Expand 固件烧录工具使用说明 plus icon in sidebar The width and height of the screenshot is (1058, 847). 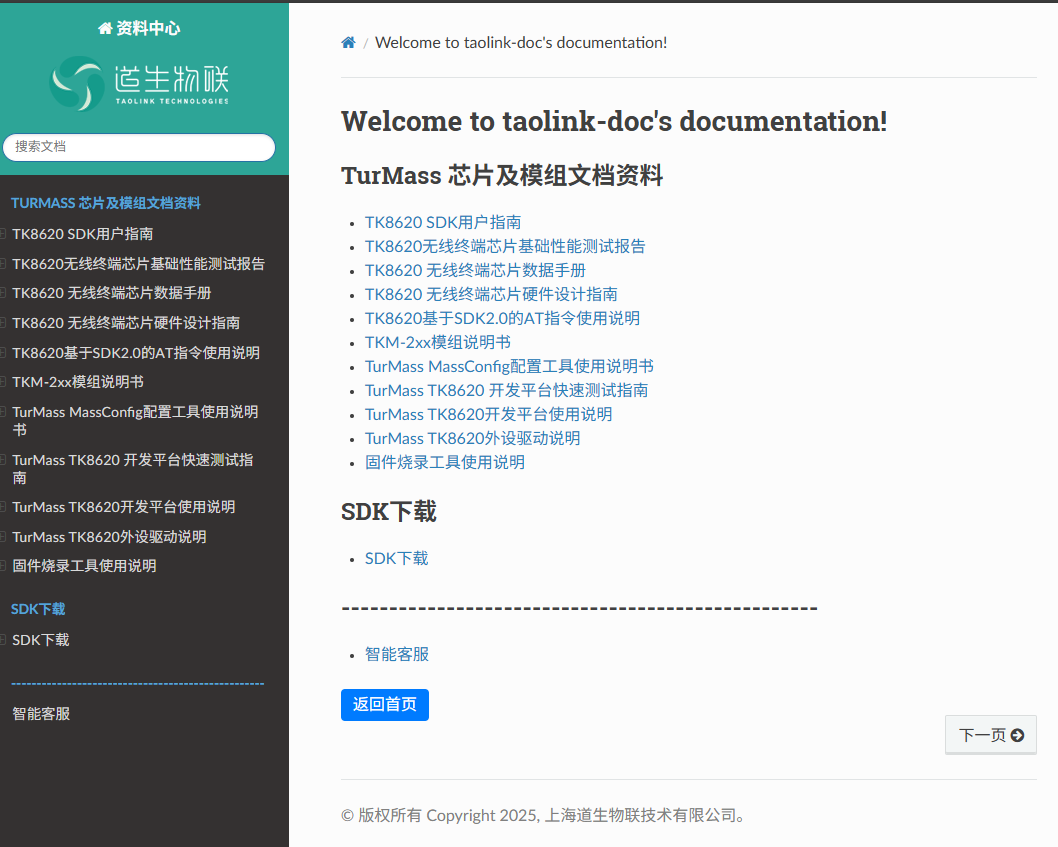coord(3,566)
